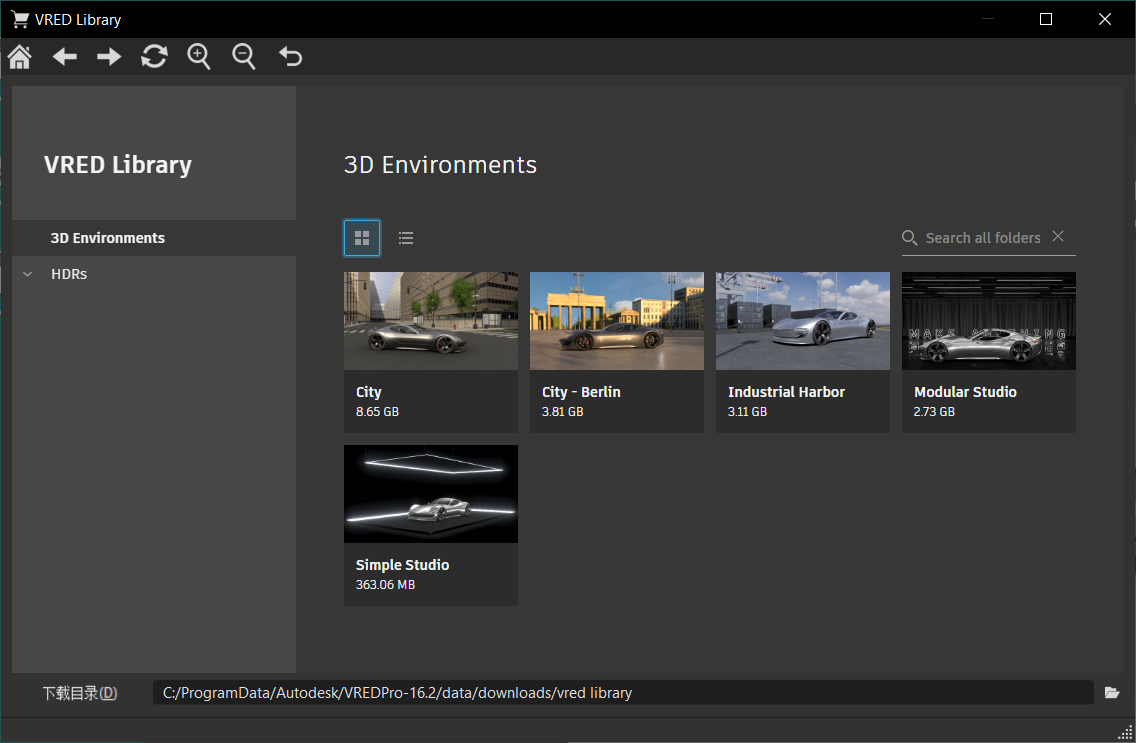This screenshot has width=1136, height=743.
Task: Click the 3D Environments page heading
Action: [440, 164]
